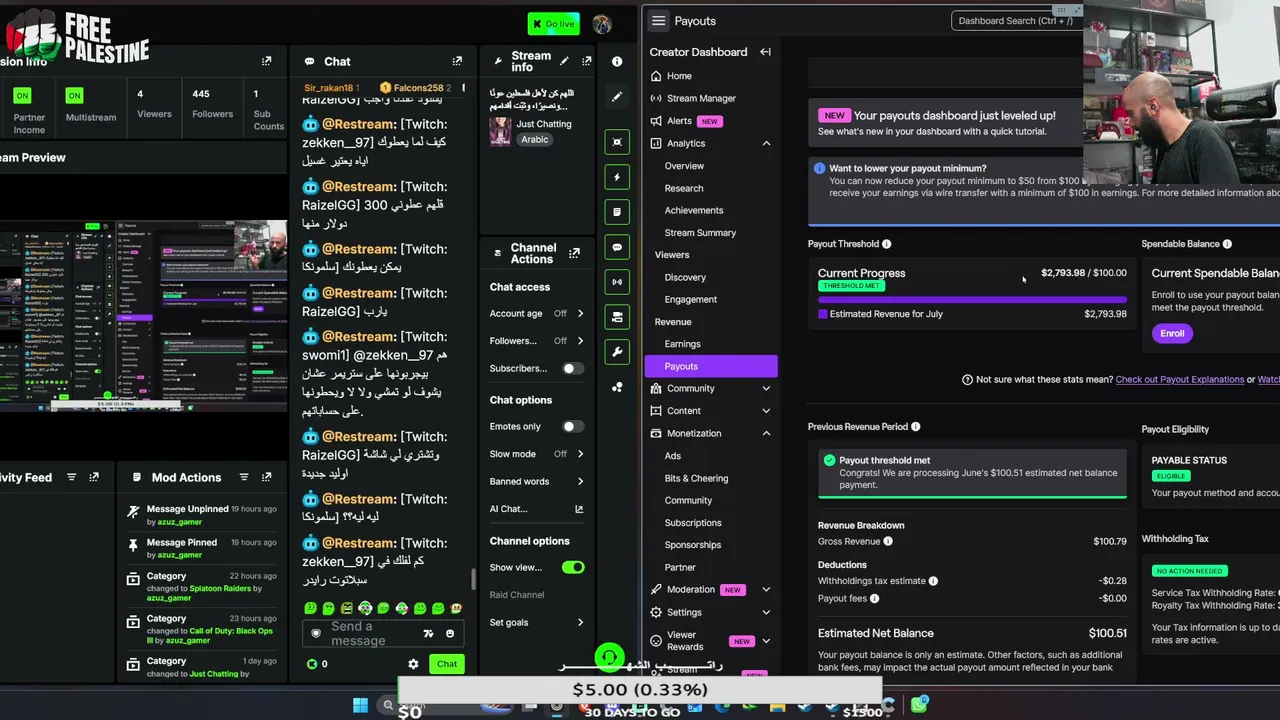Open the emote picker in chat box

(x=450, y=633)
